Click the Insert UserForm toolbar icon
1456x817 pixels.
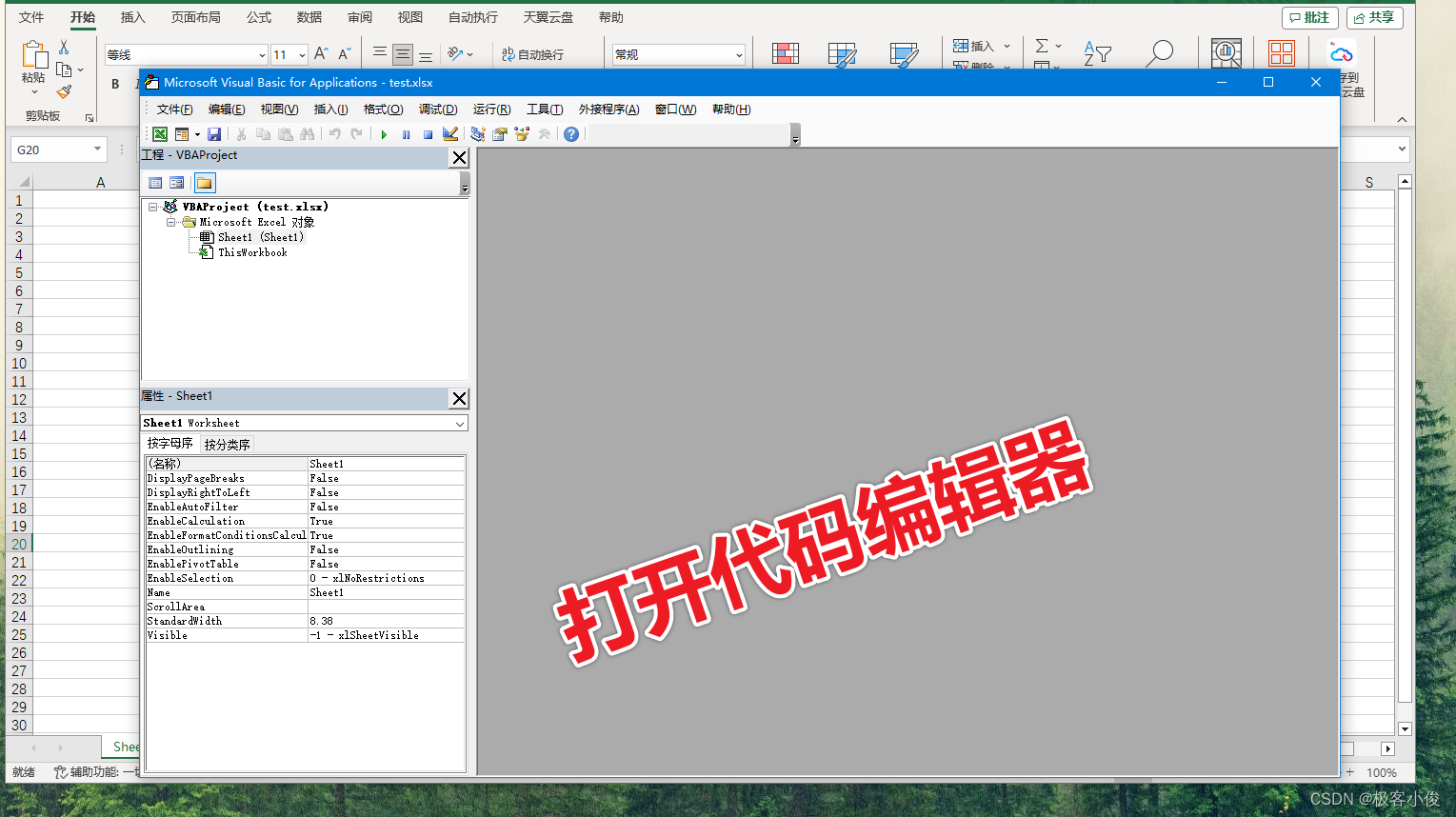tap(182, 134)
